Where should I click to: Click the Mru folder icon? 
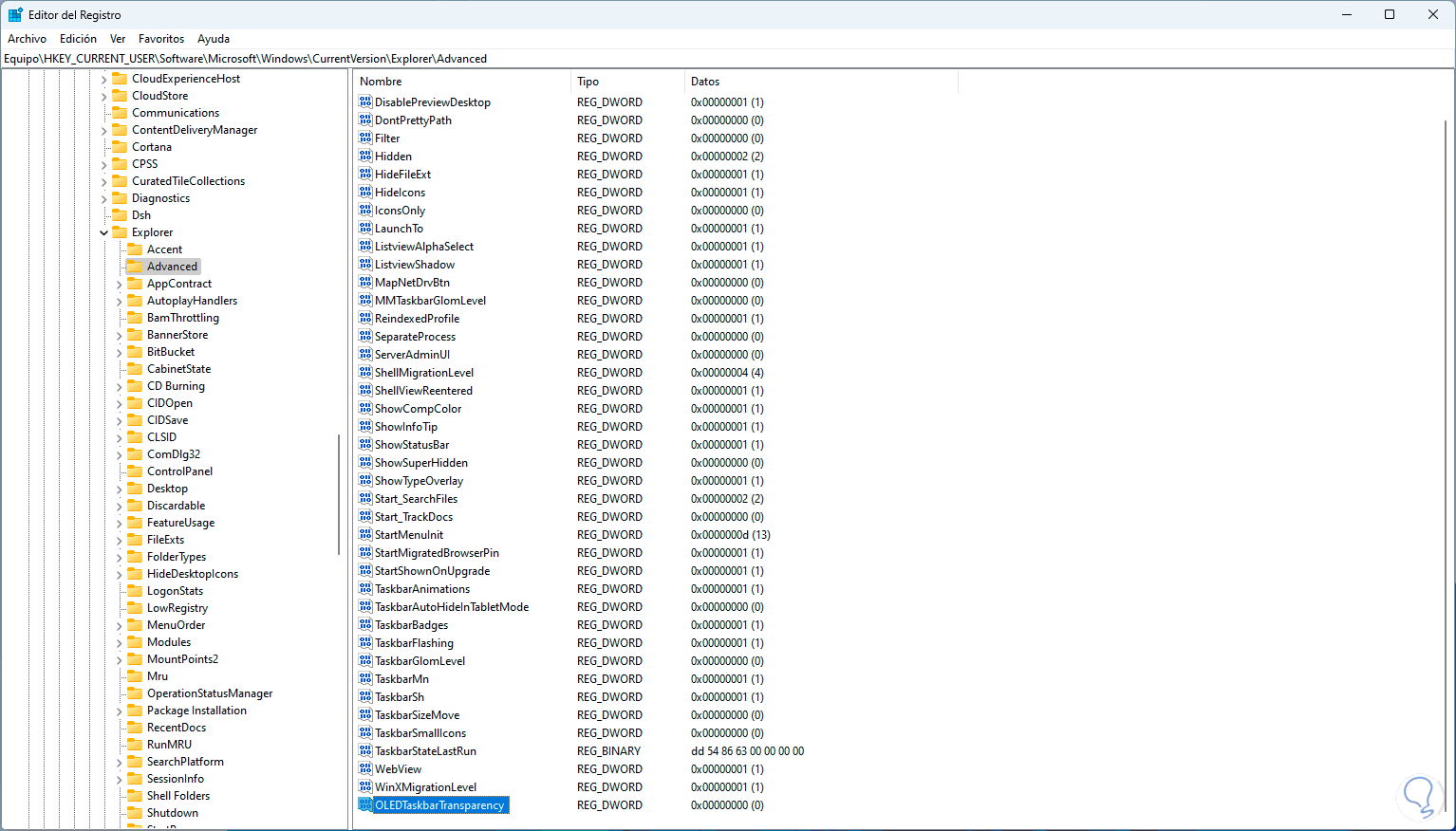[135, 676]
